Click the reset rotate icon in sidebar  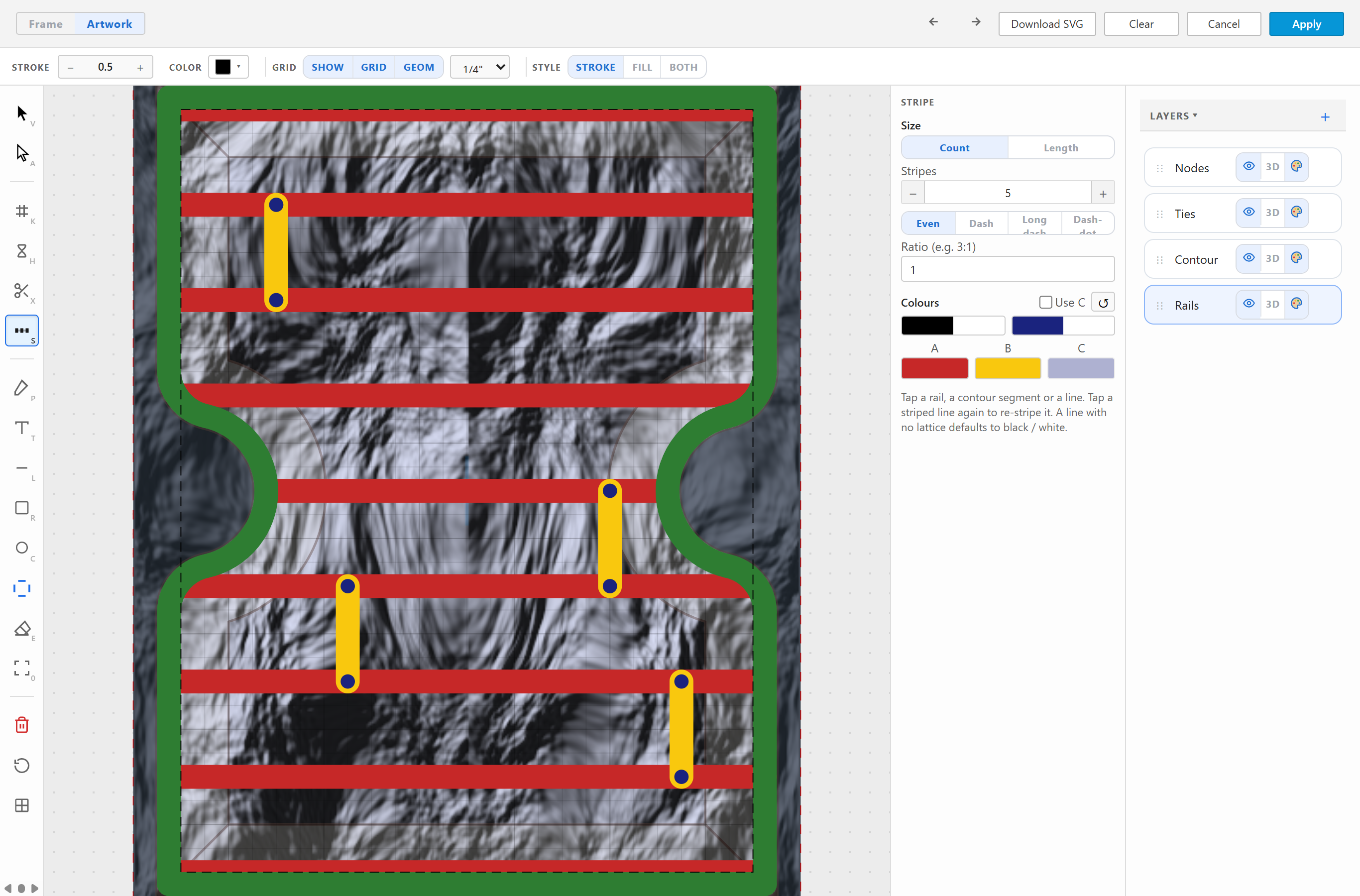tap(22, 765)
